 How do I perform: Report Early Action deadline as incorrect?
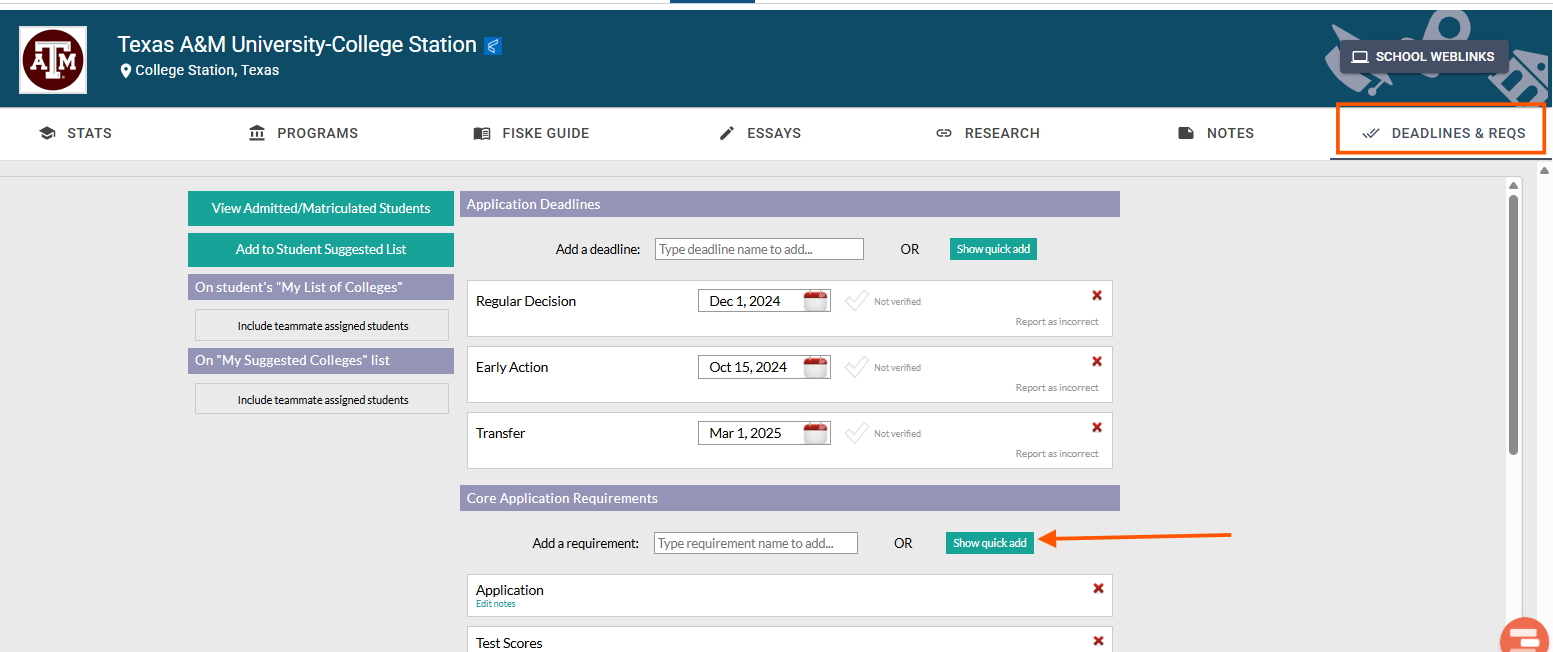[1057, 388]
